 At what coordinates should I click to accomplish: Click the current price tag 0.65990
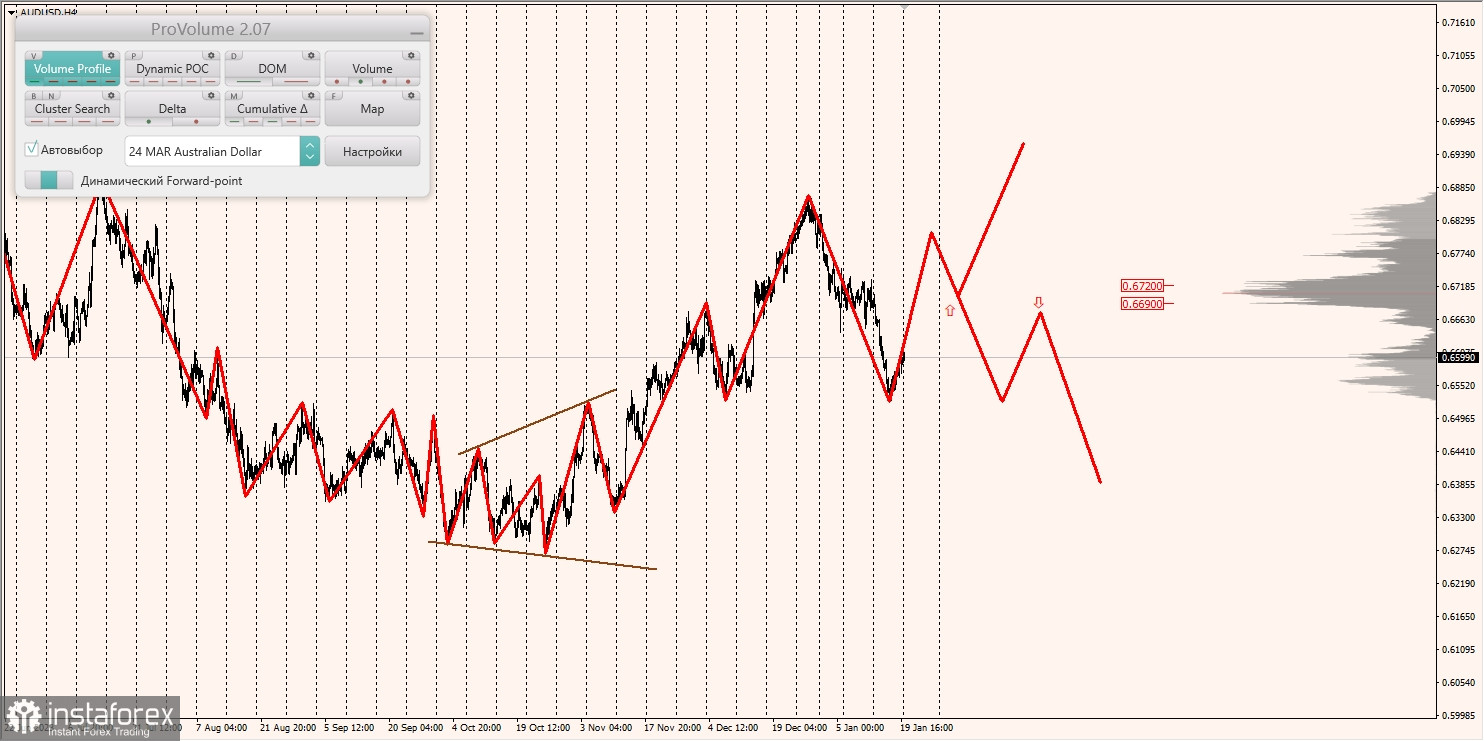point(1459,357)
